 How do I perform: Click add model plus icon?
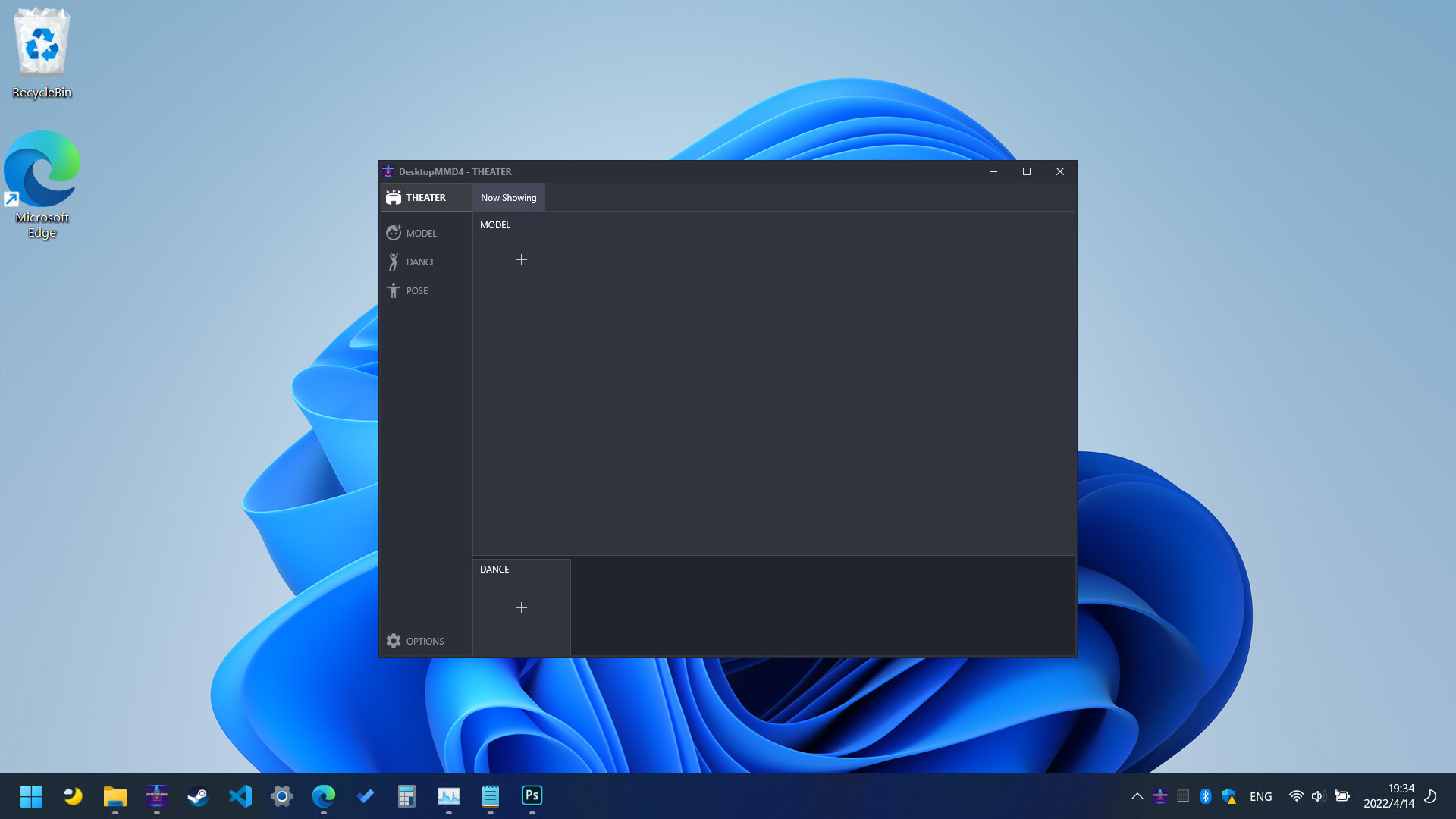521,259
